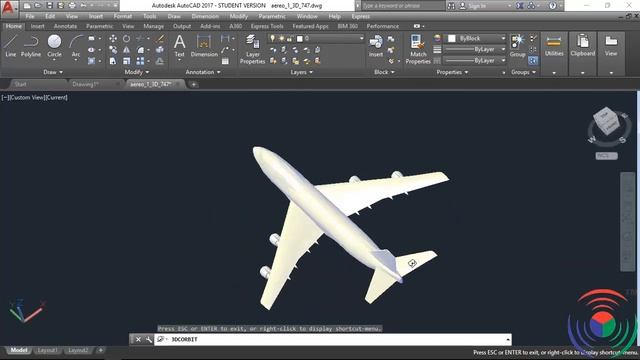
Task: Click the Hatch tool in Draw panel
Action: point(91,61)
